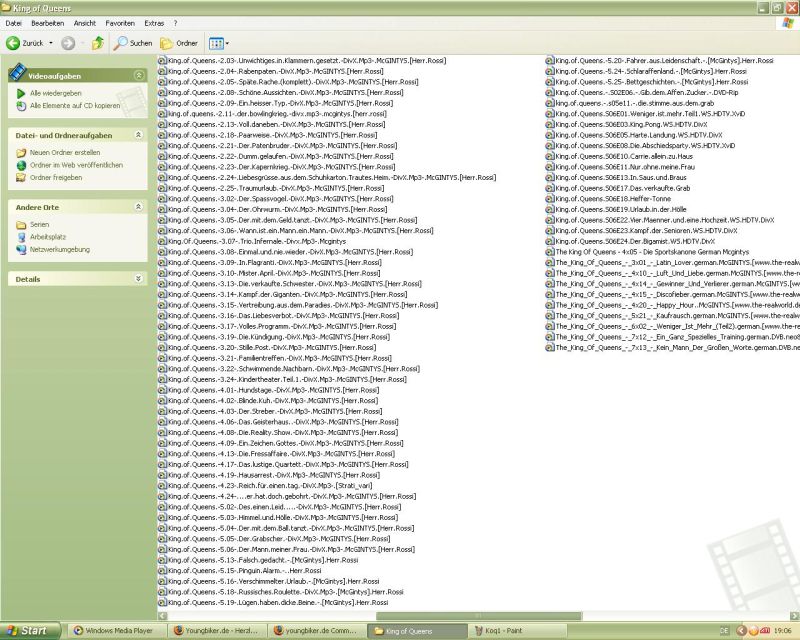Click the video icon for 2.03 Unwichtiges in Klammern

162,60
